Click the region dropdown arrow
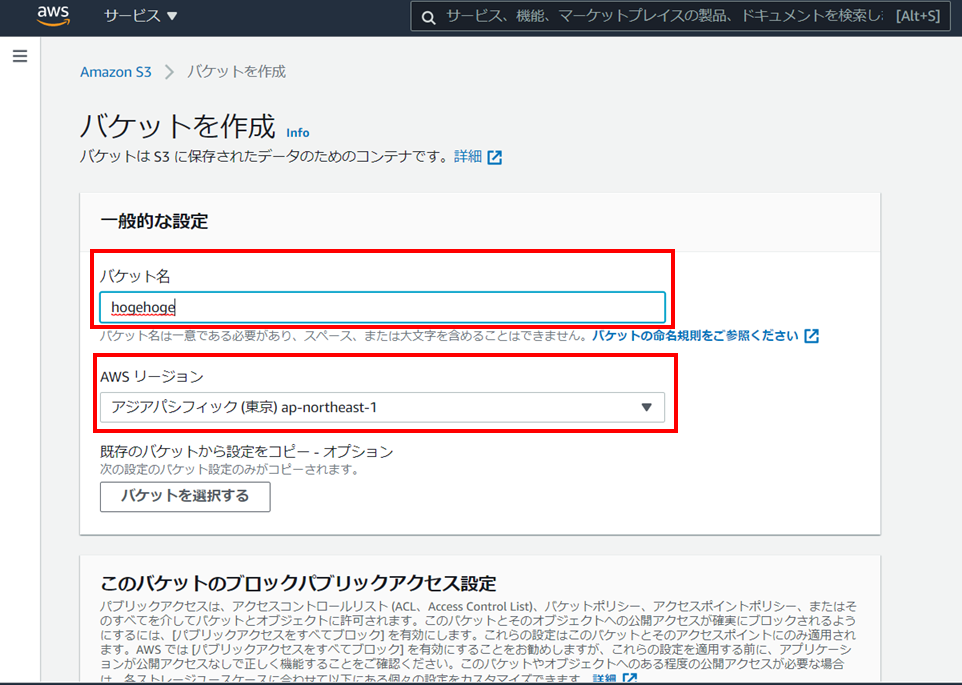This screenshot has height=685, width=962. tap(646, 407)
